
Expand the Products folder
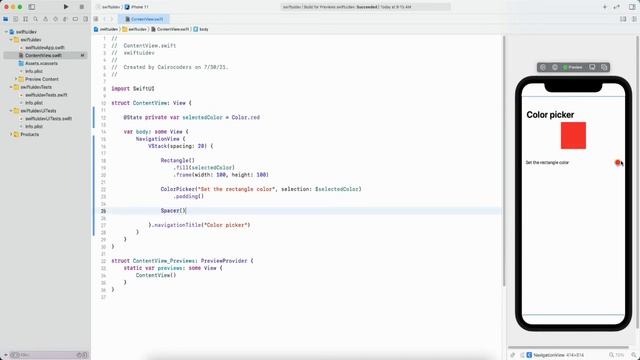[x=11, y=134]
